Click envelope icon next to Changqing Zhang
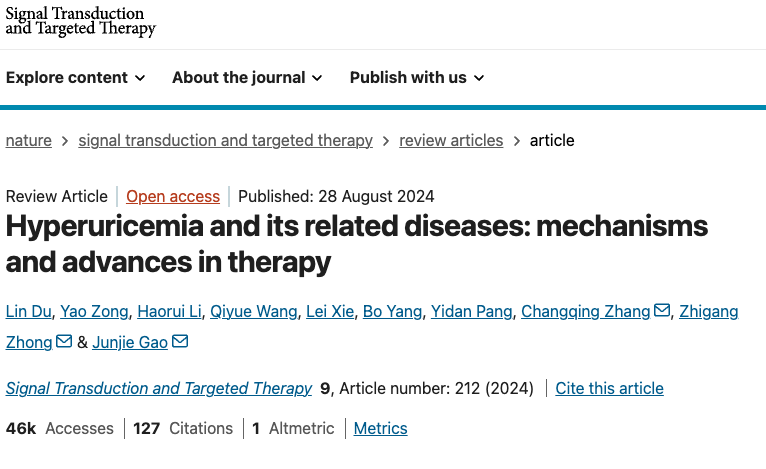 point(662,311)
